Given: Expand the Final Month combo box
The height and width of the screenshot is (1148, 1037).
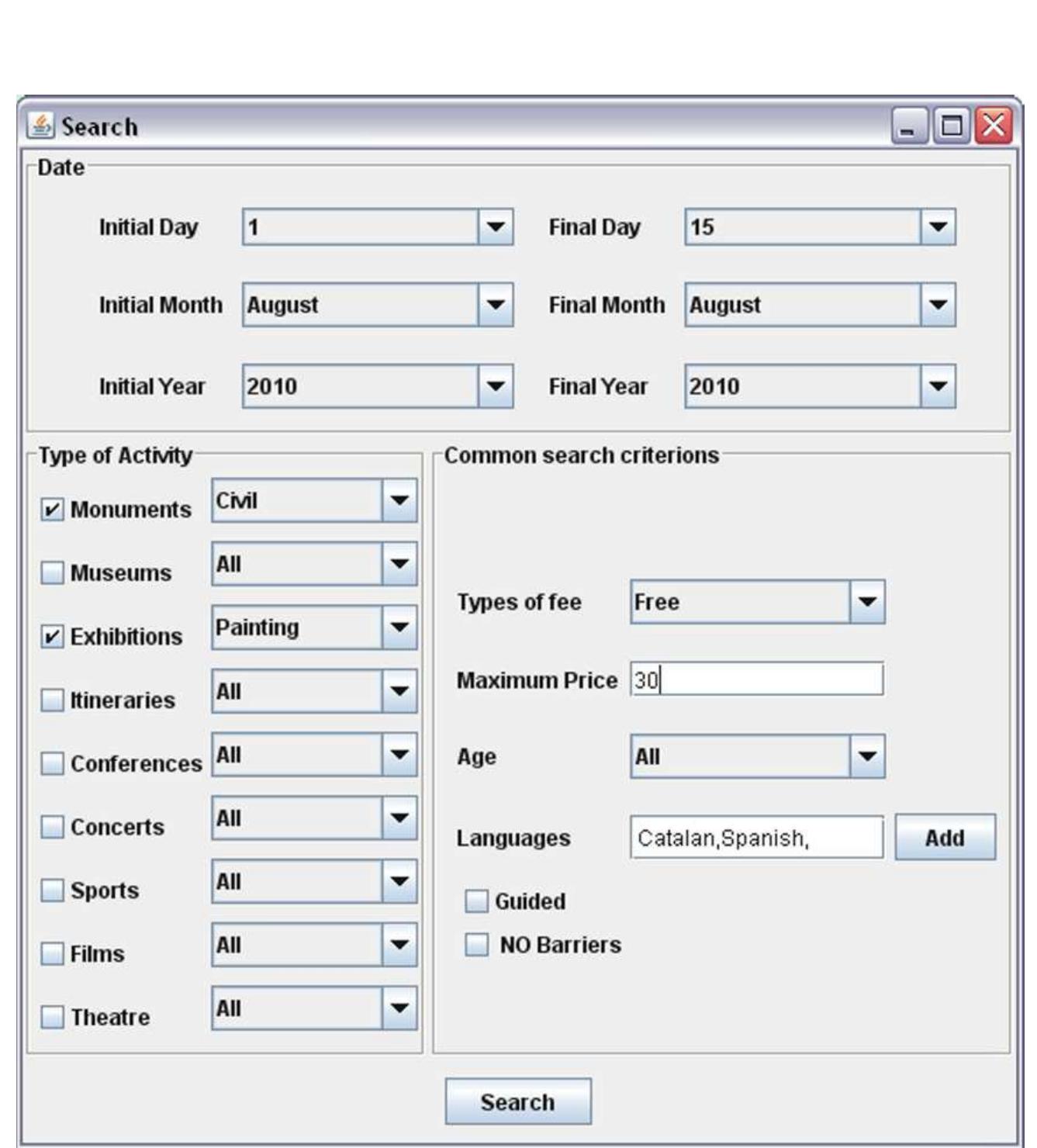Looking at the screenshot, I should pos(938,305).
